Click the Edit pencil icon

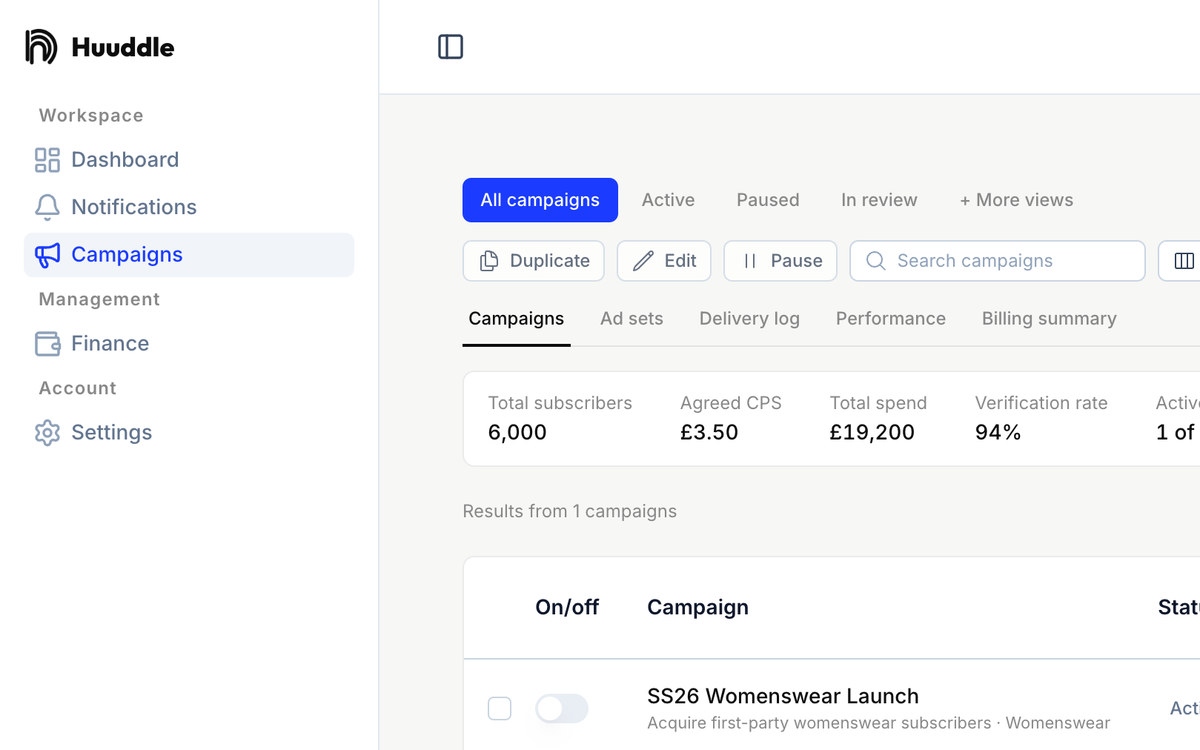tap(643, 261)
